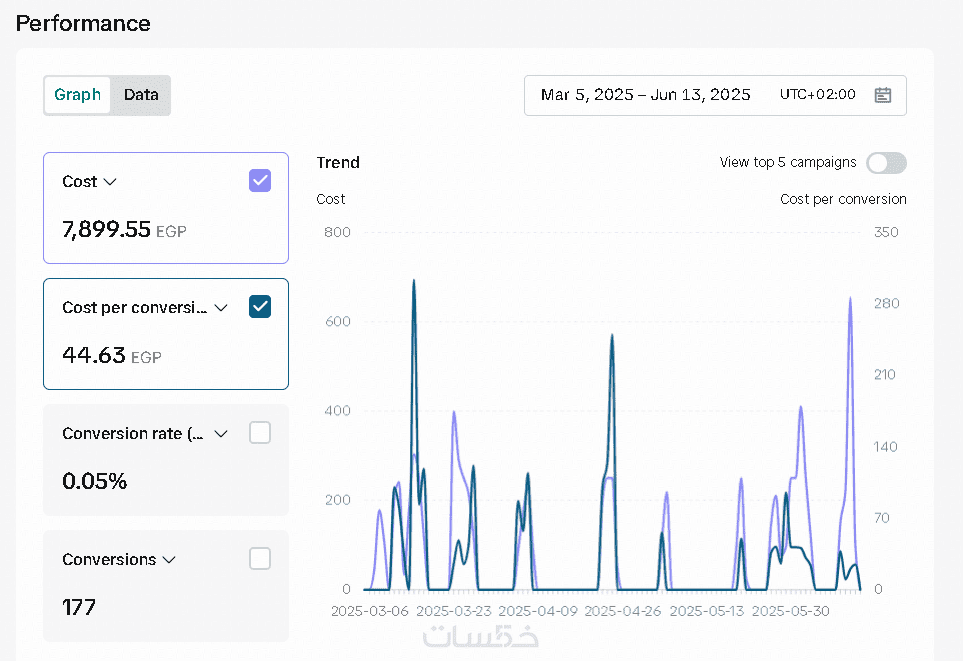This screenshot has height=661, width=963.
Task: Enable the Conversions checkbox
Action: tap(260, 559)
